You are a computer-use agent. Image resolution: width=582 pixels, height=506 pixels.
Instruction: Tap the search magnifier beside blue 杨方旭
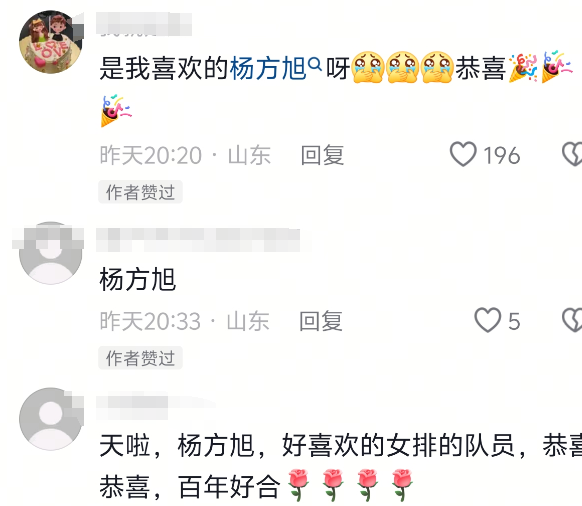(315, 65)
